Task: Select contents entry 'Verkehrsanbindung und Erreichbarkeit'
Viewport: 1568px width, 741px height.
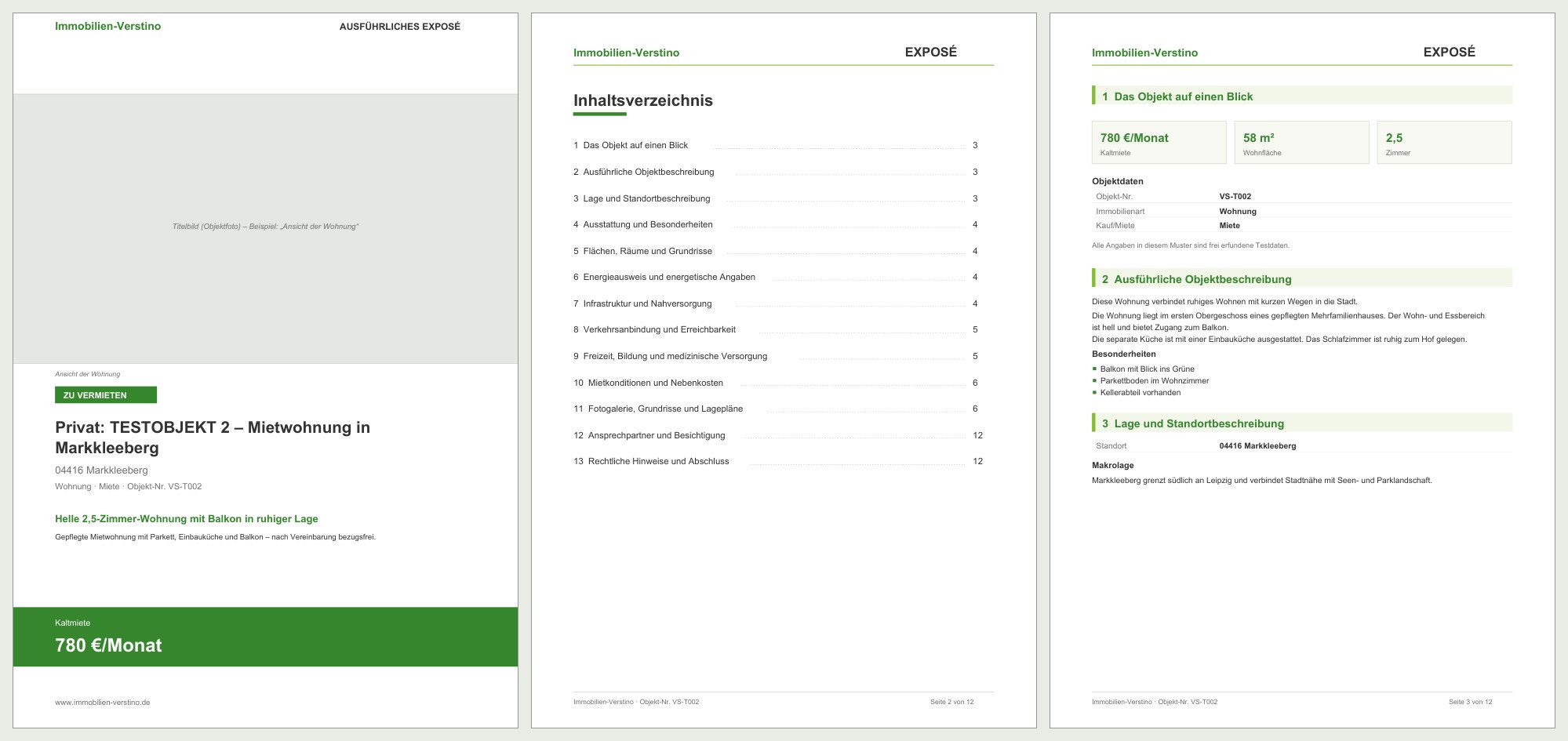Action: click(x=776, y=329)
